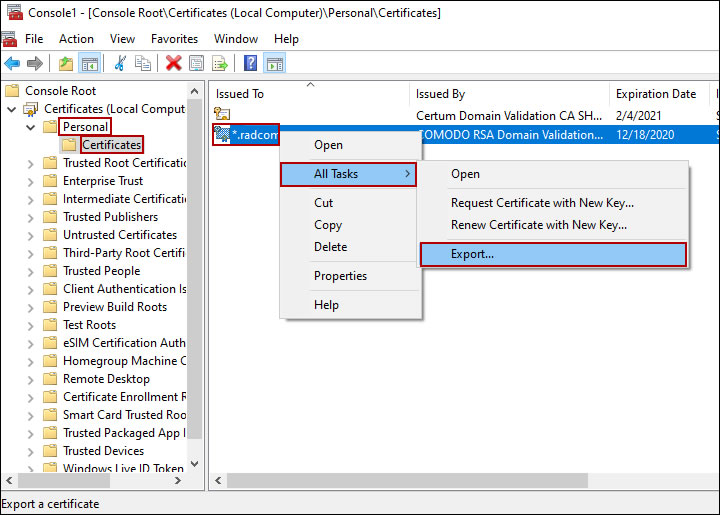720x515 pixels.
Task: Open Properties via toolbar icon
Action: point(196,64)
